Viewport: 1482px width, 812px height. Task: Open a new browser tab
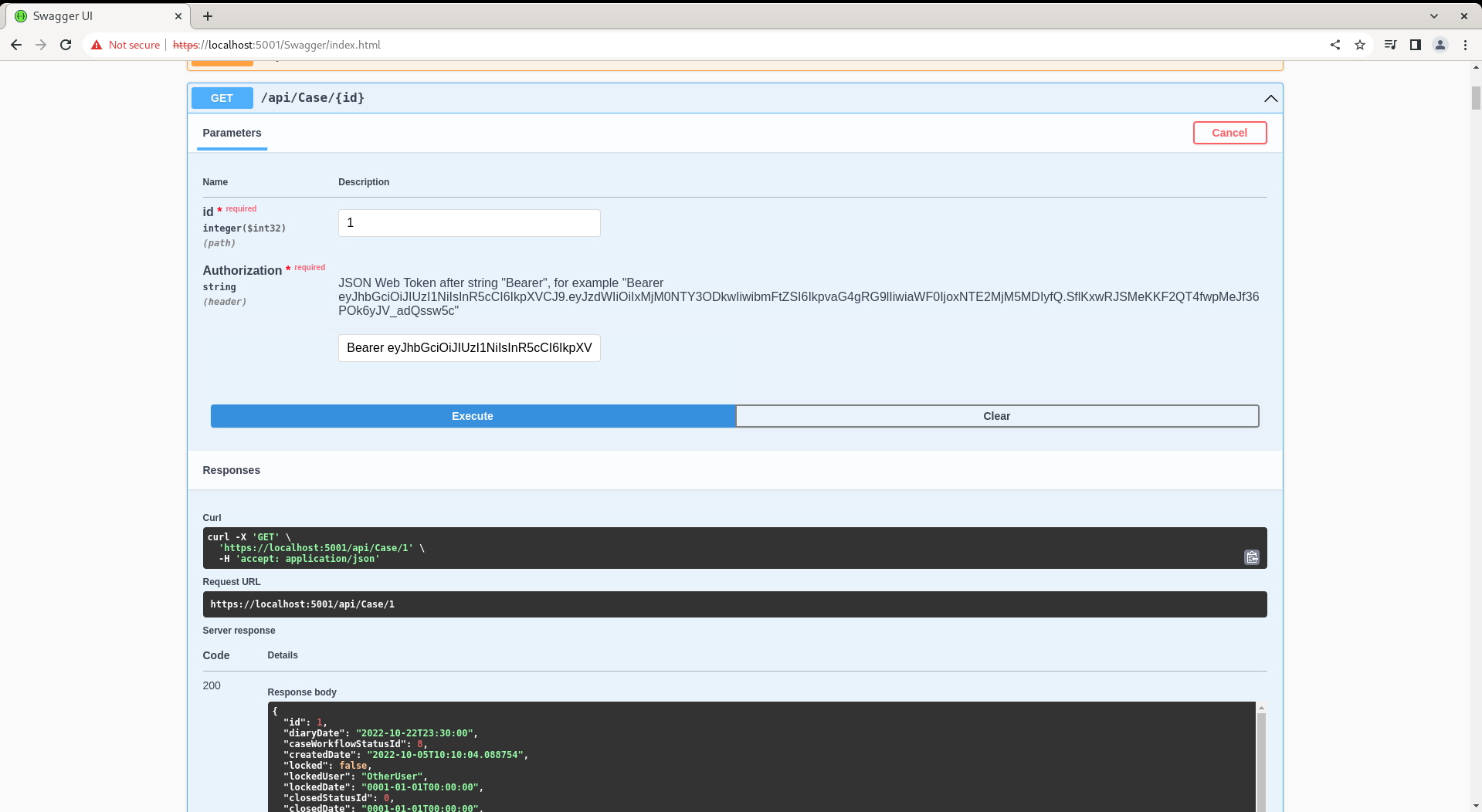208,15
